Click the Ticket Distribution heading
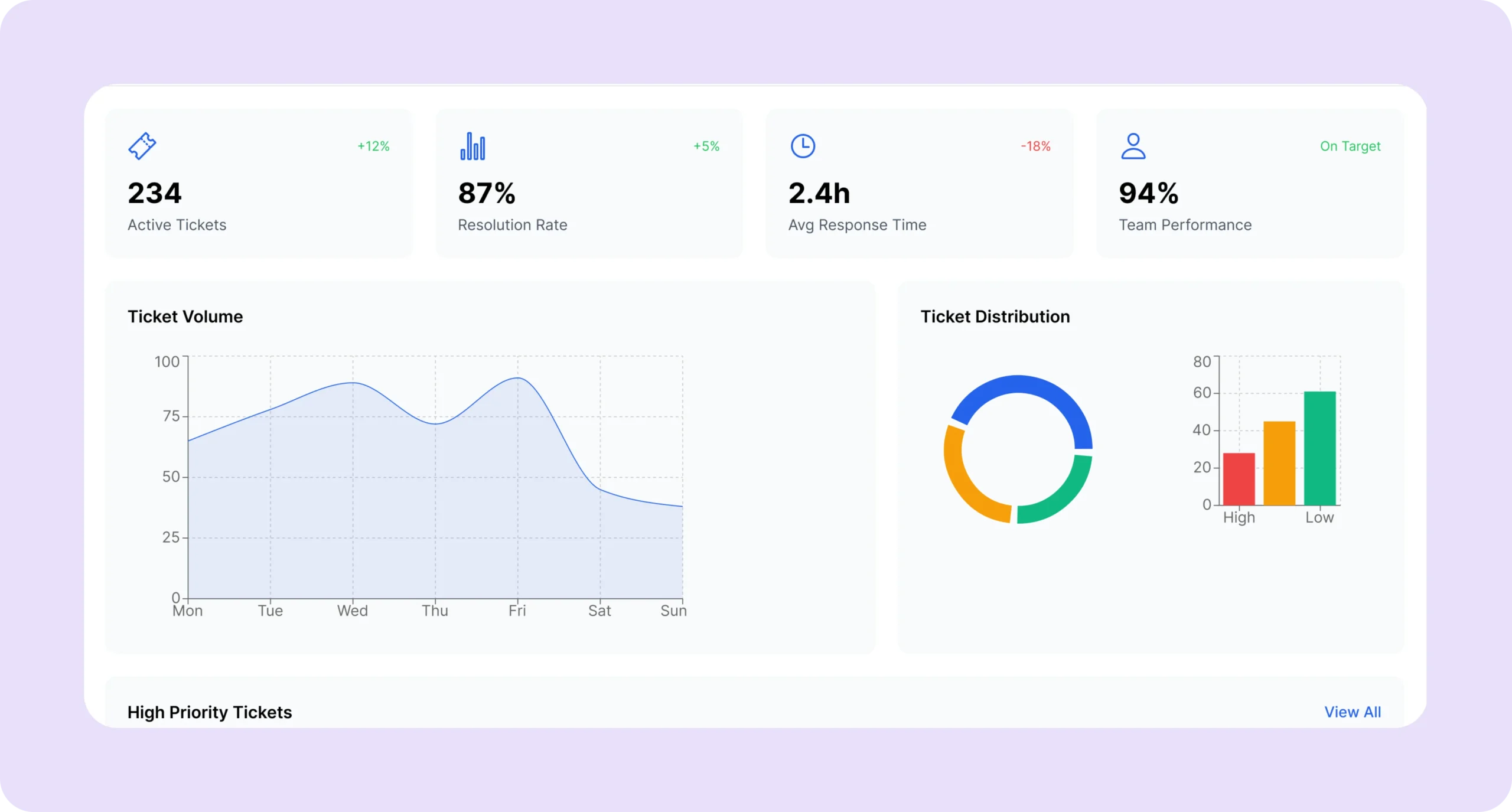The height and width of the screenshot is (812, 1512). click(x=995, y=317)
